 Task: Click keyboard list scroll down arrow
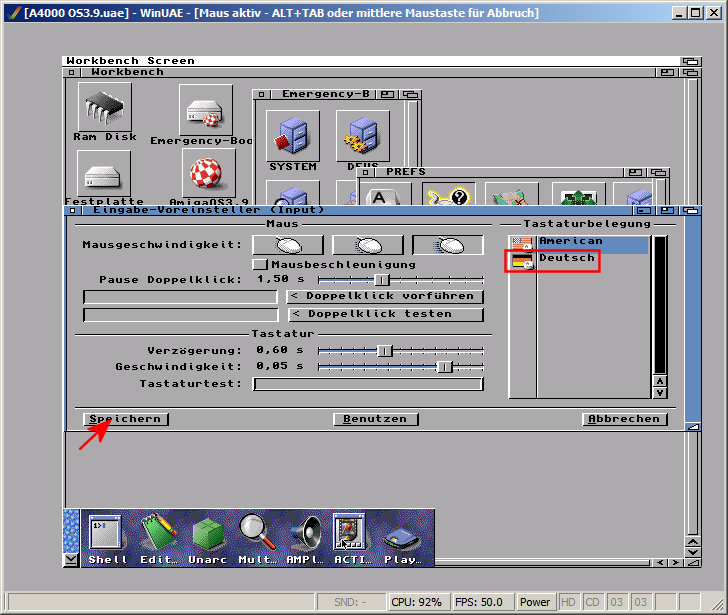click(660, 393)
